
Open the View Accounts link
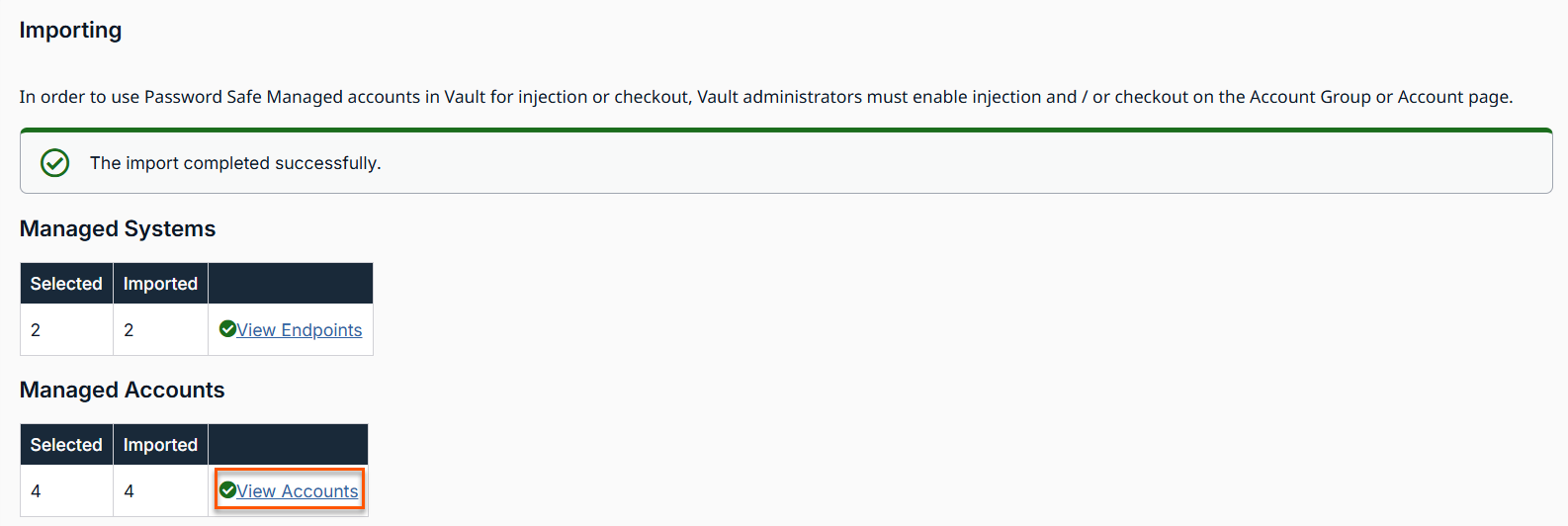pos(297,491)
